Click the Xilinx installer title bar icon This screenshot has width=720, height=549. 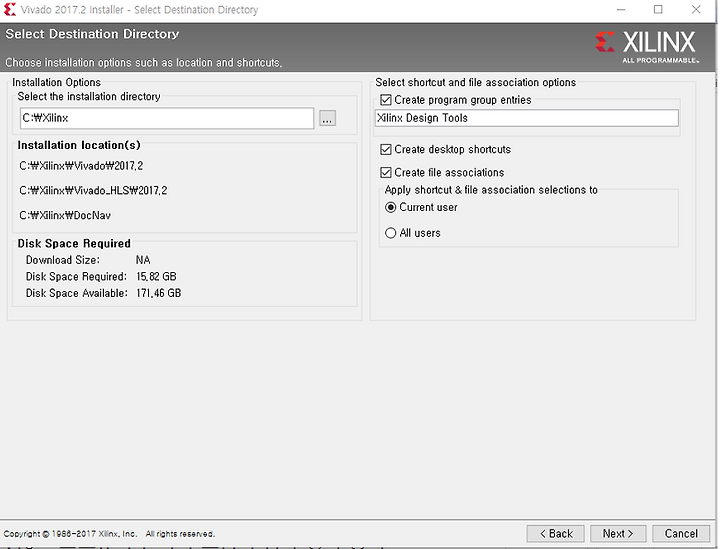[10, 9]
